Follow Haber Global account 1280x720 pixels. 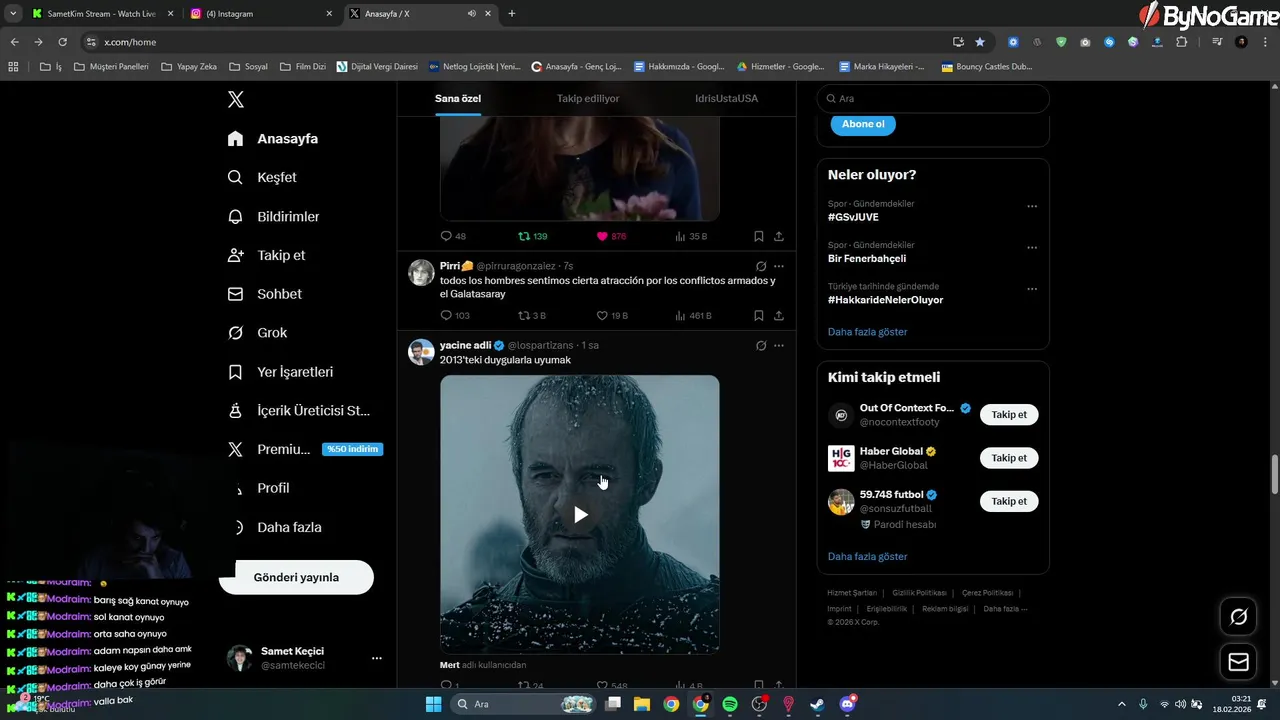(x=1009, y=458)
